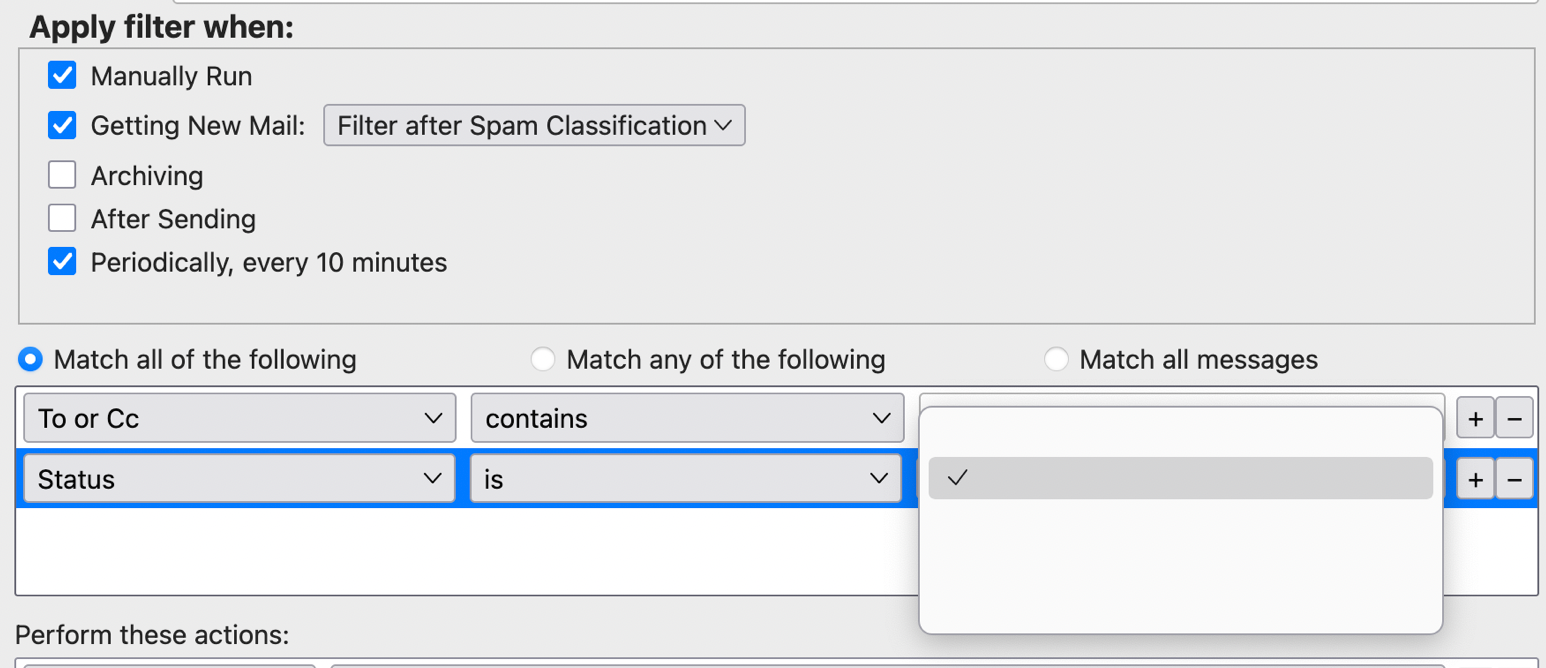The image size is (1546, 668).
Task: Click the To or Cc value text field
Action: [1180, 399]
